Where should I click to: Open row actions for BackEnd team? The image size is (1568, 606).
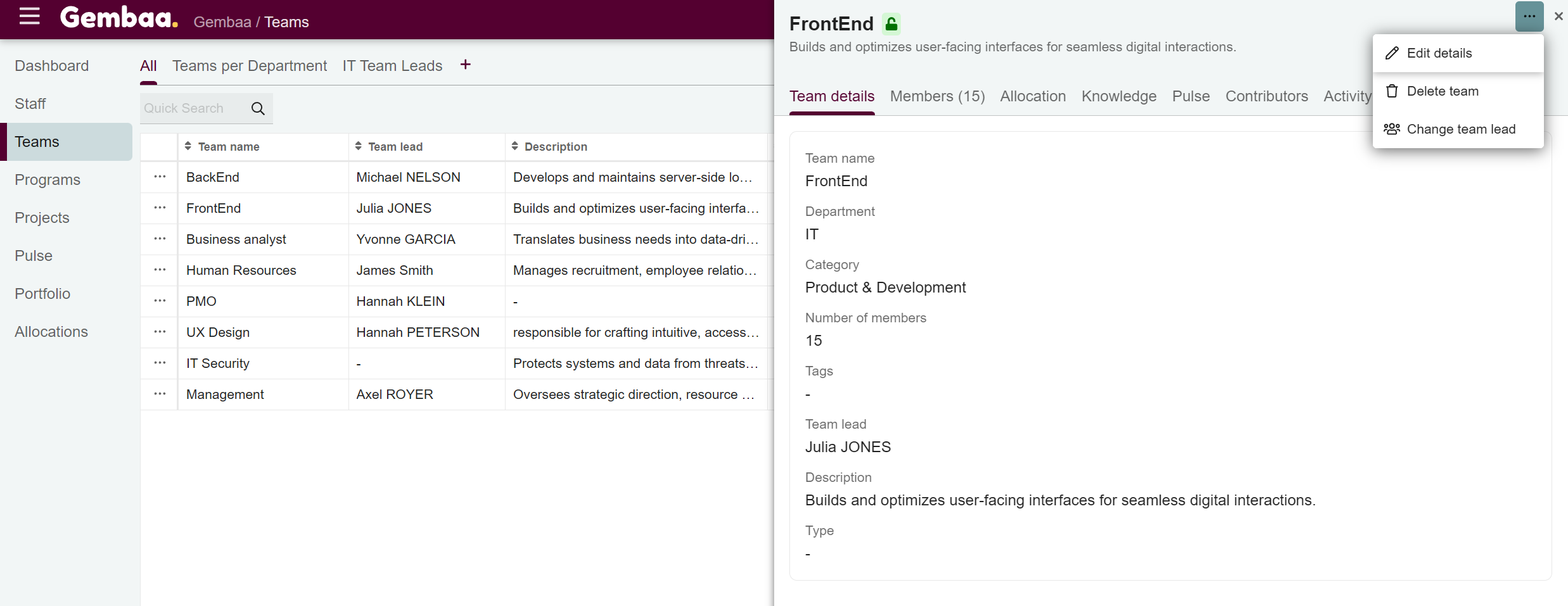point(160,177)
